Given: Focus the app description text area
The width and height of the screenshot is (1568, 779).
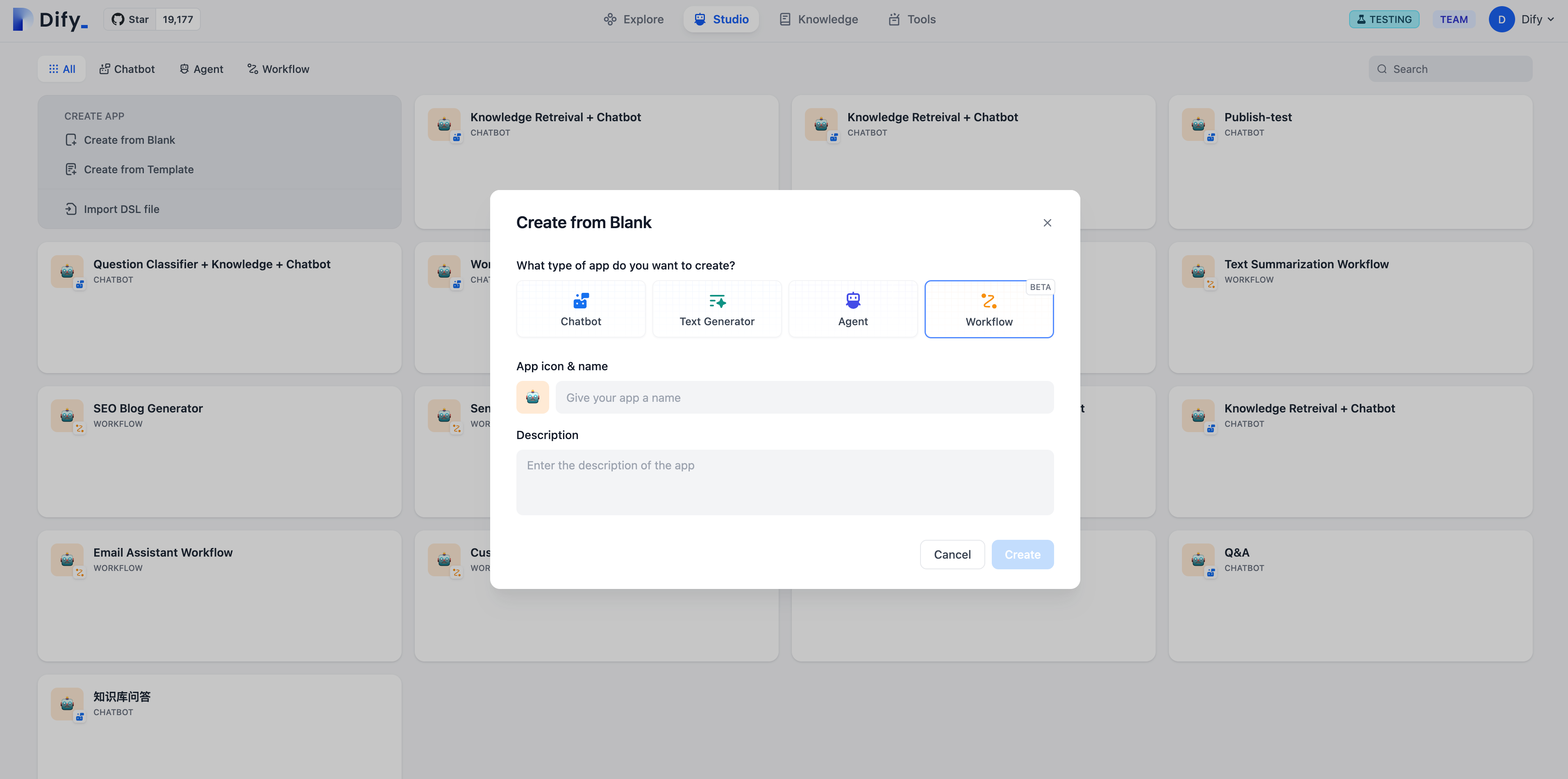Looking at the screenshot, I should click(784, 482).
